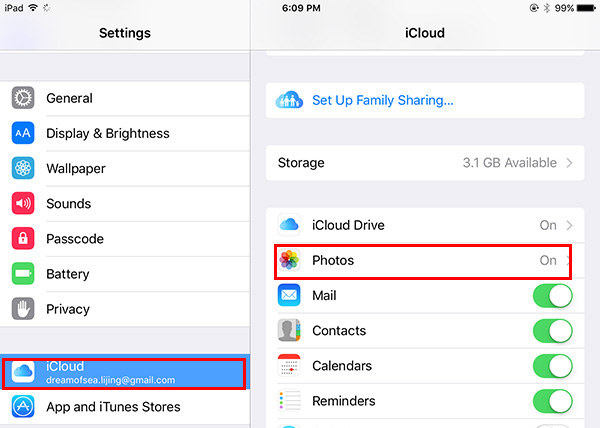The image size is (600, 428).
Task: Open Photos settings via its chevron
Action: coord(568,260)
